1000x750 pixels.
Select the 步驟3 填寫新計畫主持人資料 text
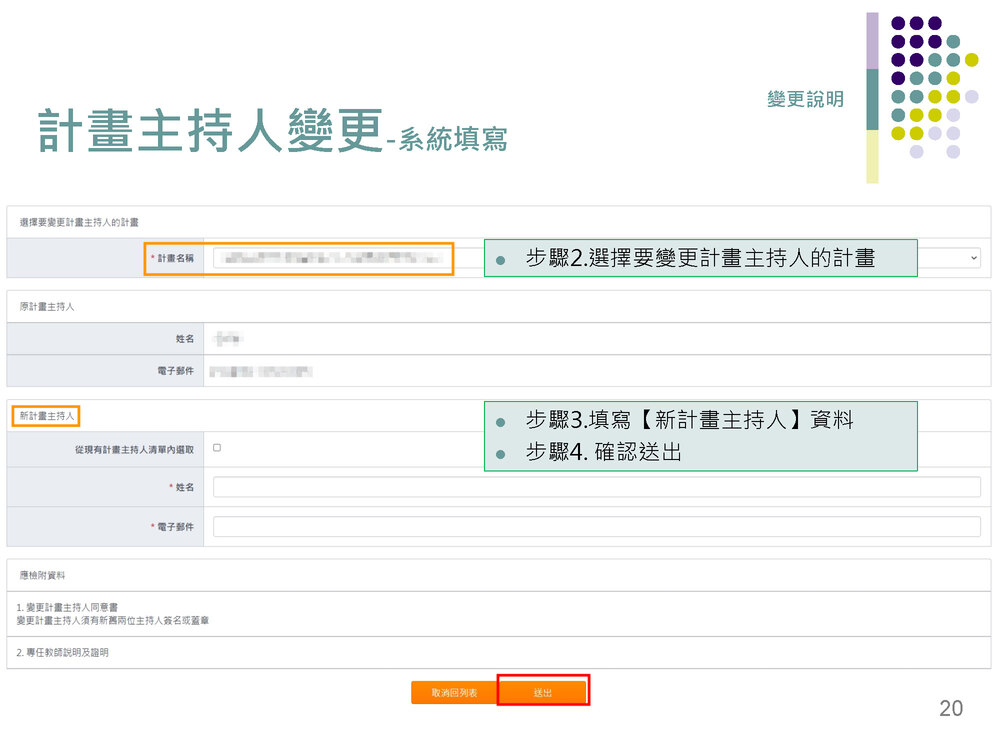pyautogui.click(x=690, y=420)
